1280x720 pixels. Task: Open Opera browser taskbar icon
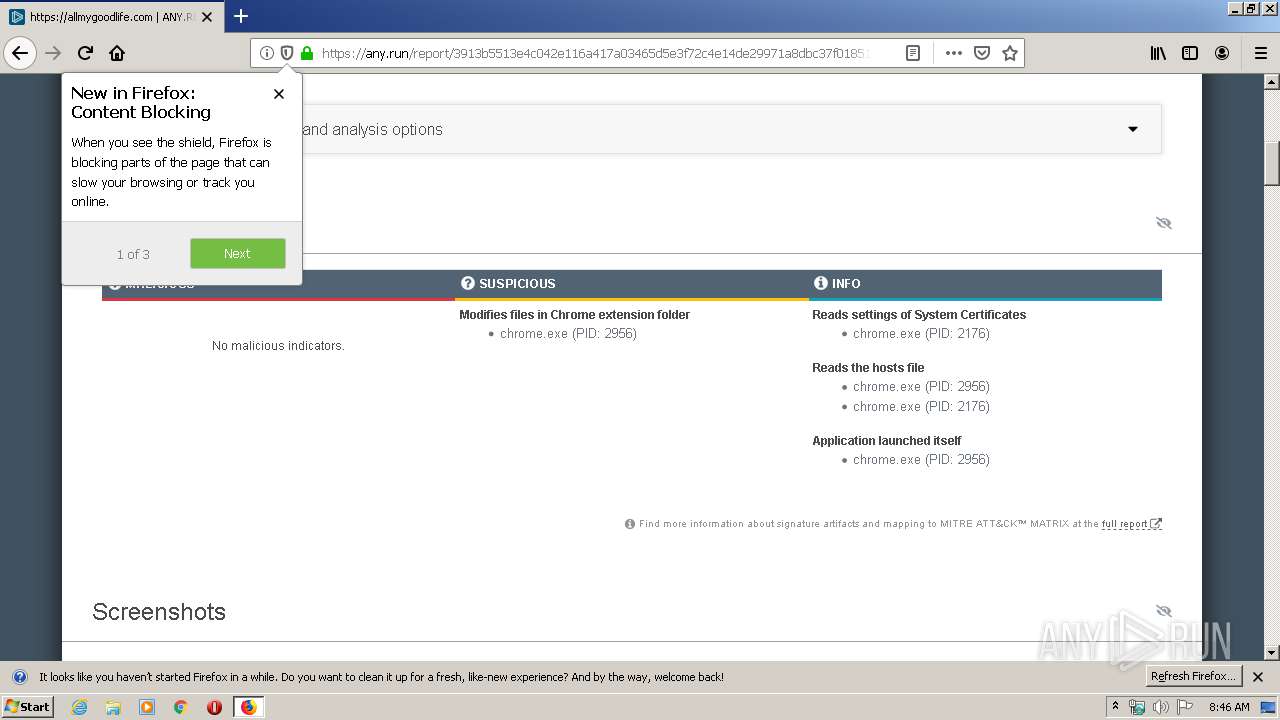[214, 707]
